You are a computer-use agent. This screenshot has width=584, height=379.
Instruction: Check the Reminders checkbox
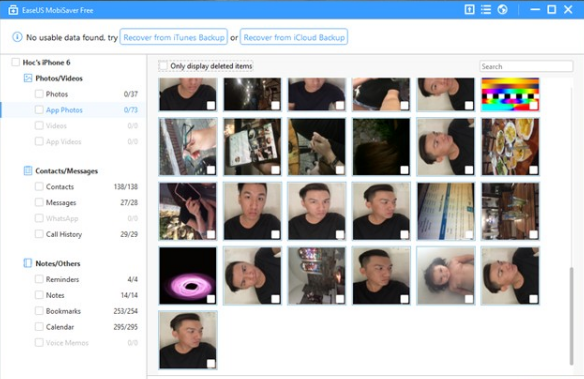(39, 279)
